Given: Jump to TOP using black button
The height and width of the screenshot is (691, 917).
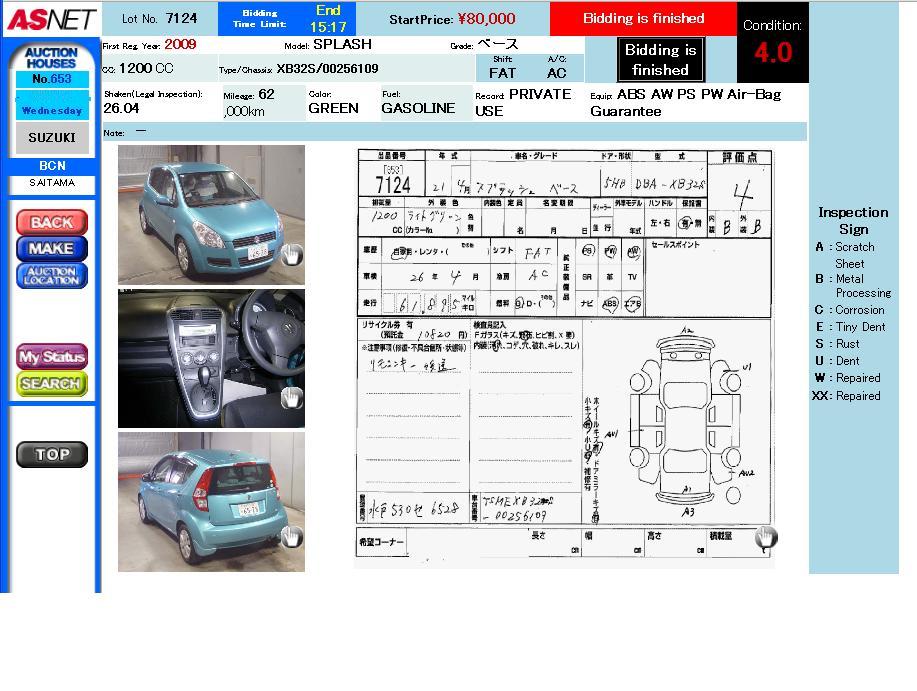Looking at the screenshot, I should [x=52, y=454].
